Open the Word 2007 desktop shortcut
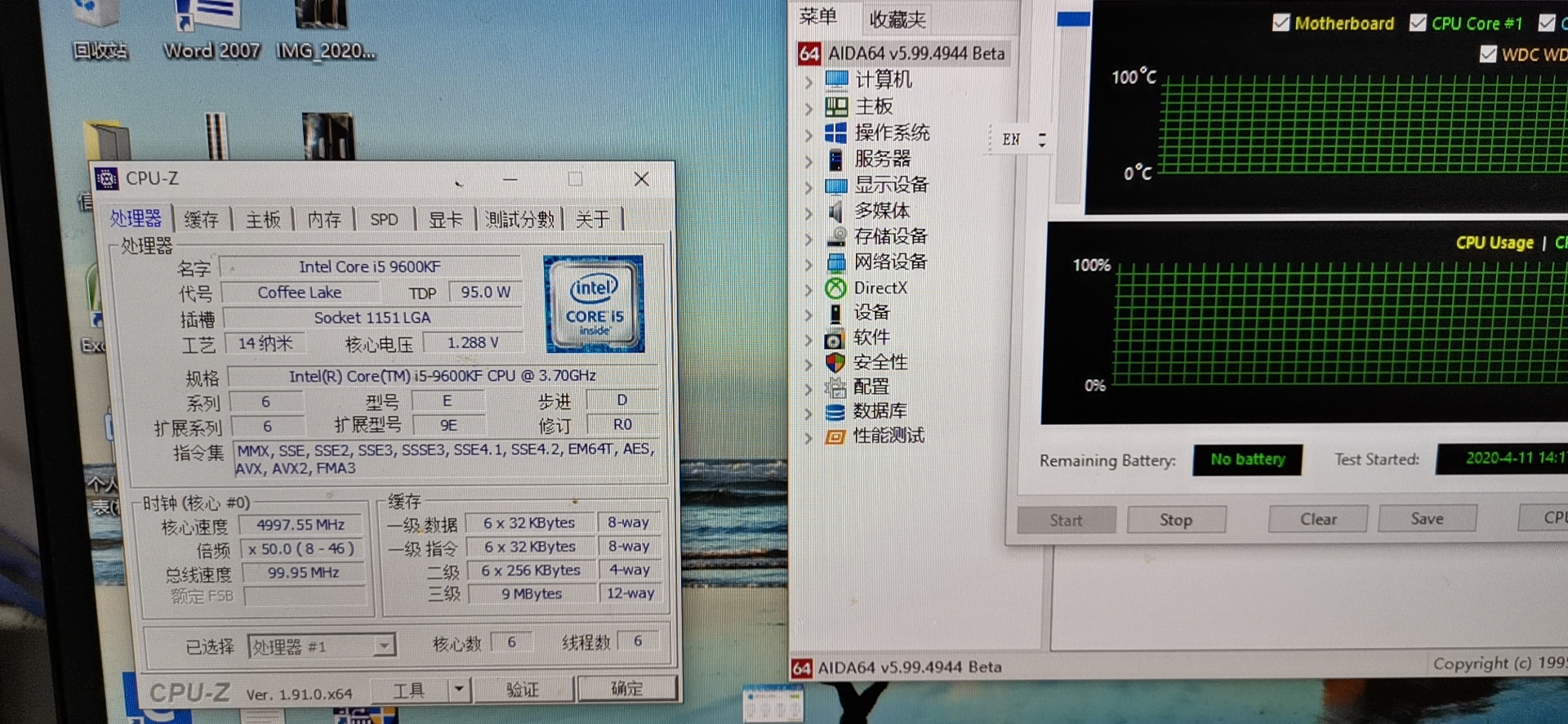 212,31
